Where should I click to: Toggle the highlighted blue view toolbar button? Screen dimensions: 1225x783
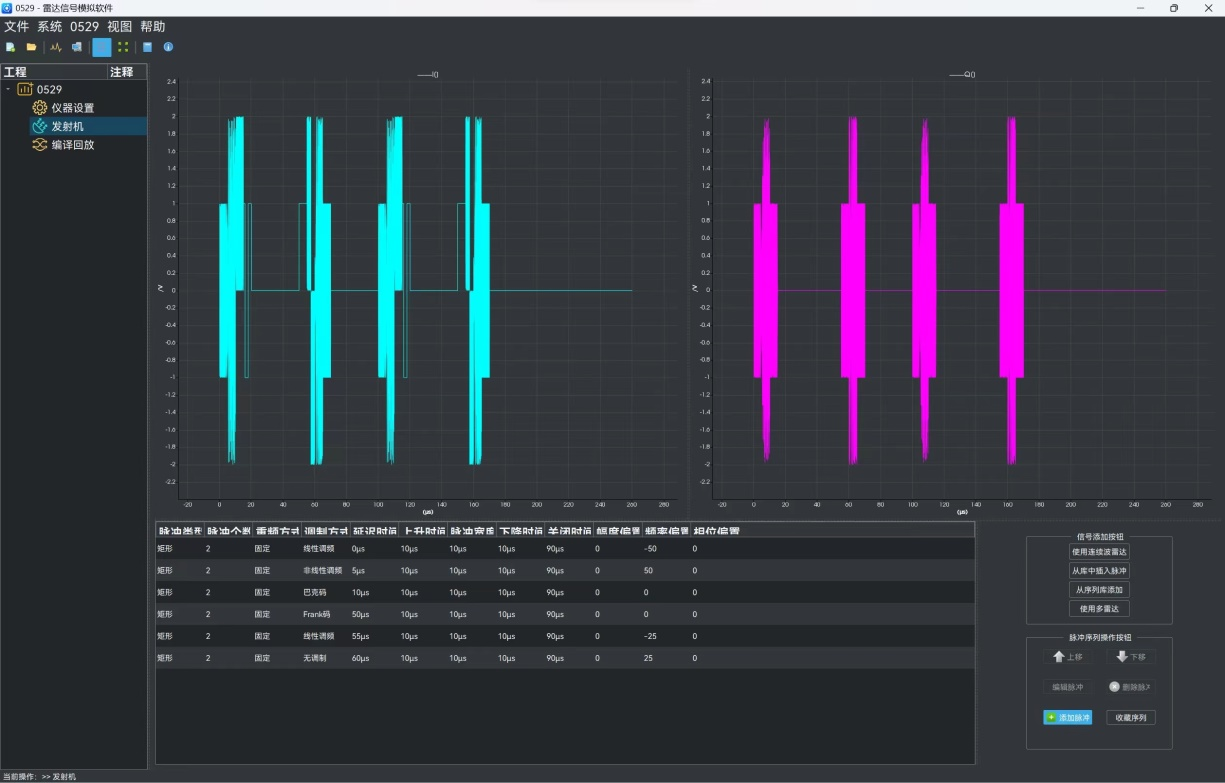[x=102, y=47]
